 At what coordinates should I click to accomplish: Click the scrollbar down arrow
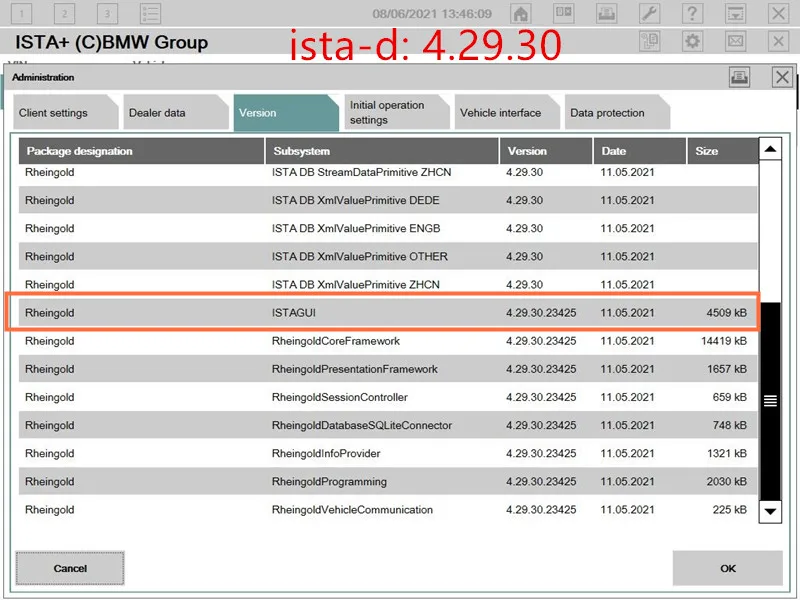(770, 511)
